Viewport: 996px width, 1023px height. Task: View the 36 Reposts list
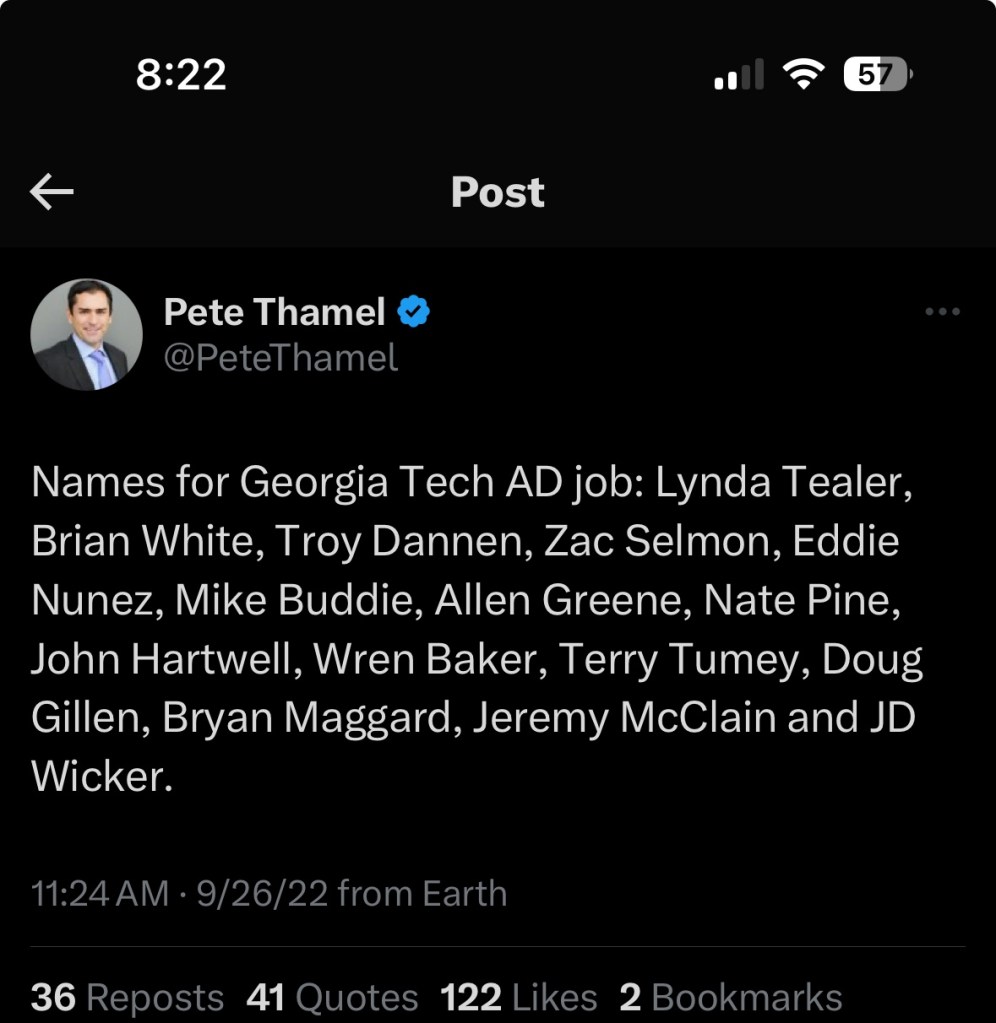tap(128, 997)
